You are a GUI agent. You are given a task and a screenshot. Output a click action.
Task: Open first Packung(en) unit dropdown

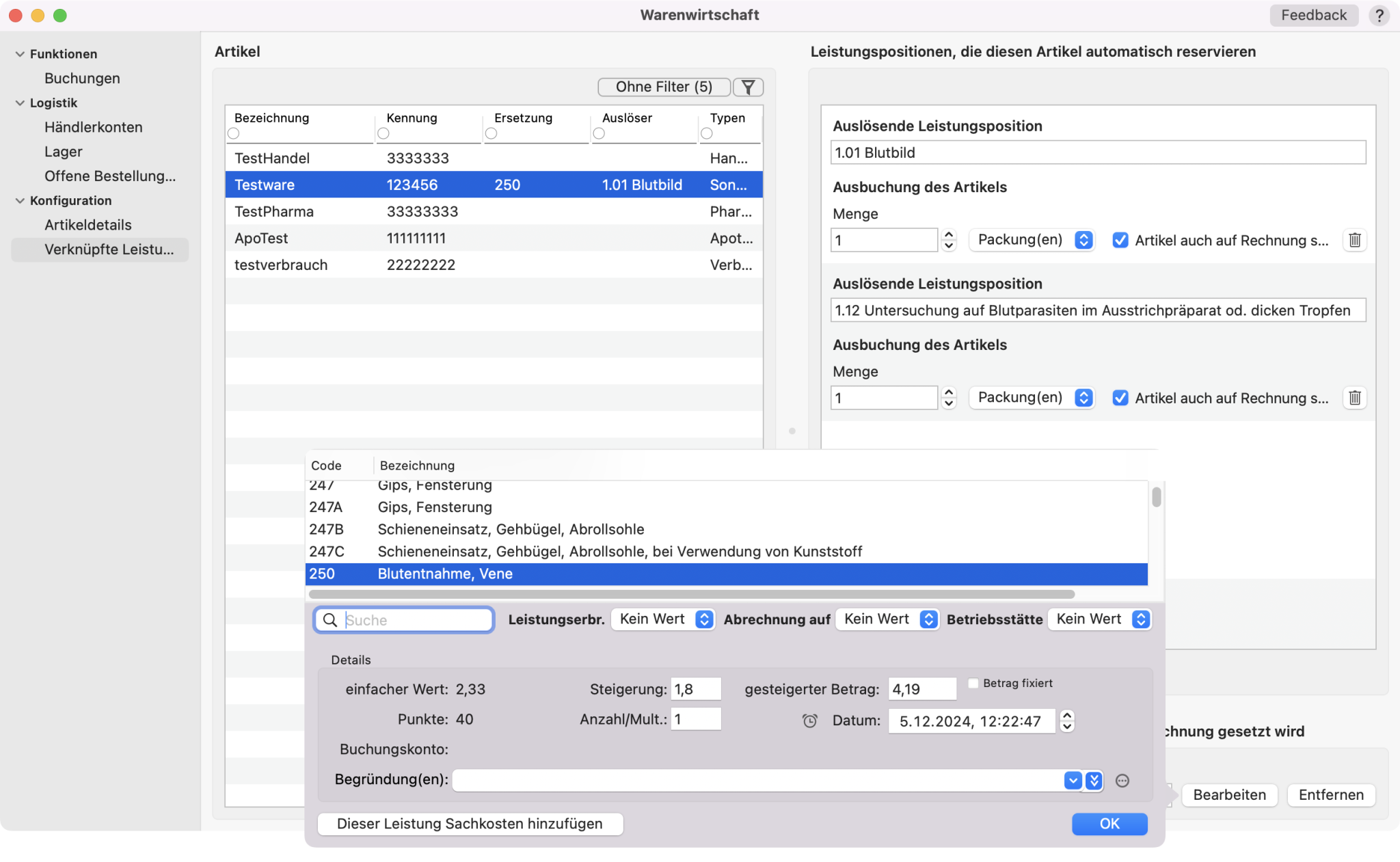point(1032,240)
